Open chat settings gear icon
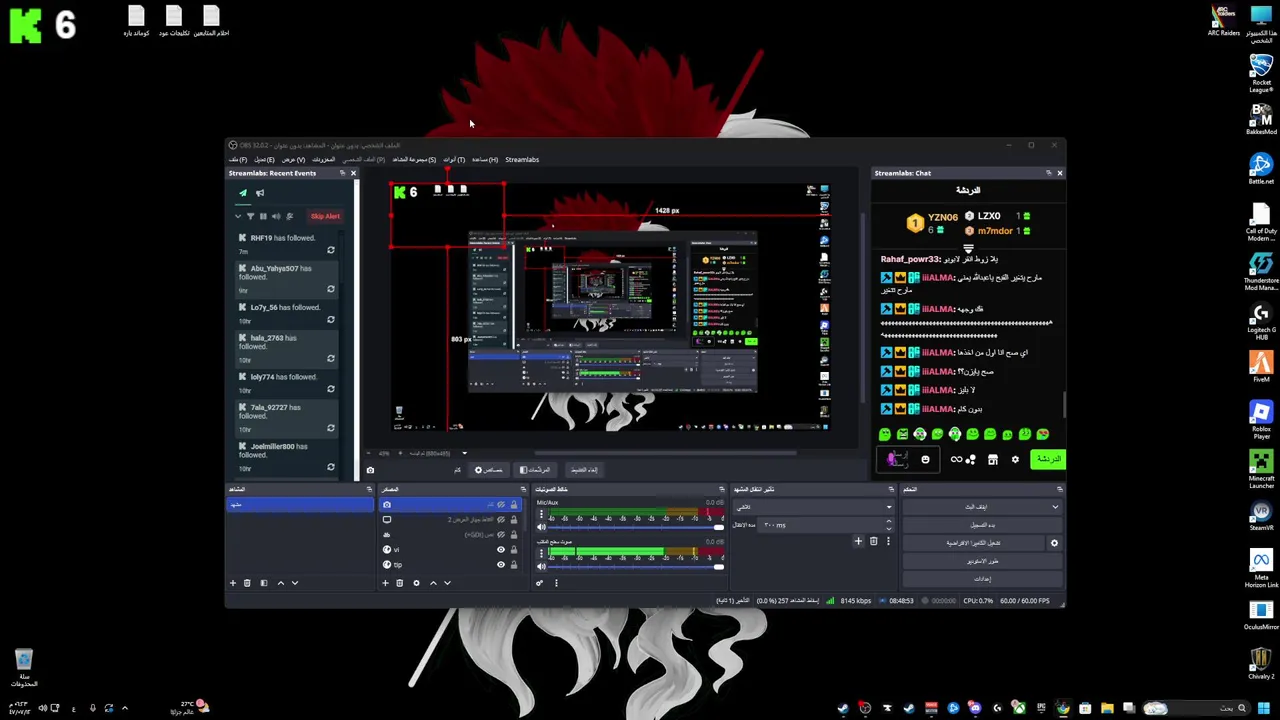 click(1015, 460)
